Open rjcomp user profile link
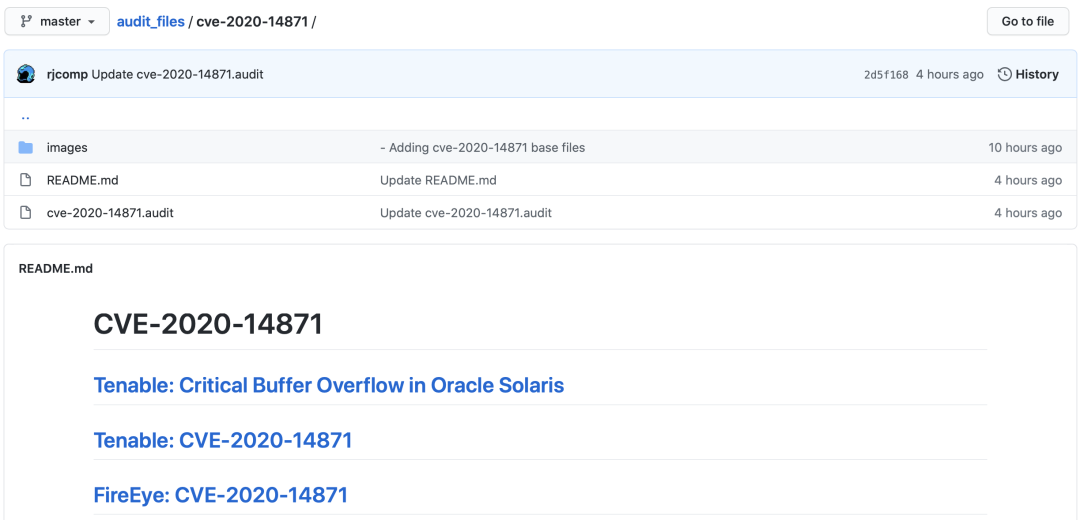Screen dimensions: 1080x520 click(x=67, y=74)
